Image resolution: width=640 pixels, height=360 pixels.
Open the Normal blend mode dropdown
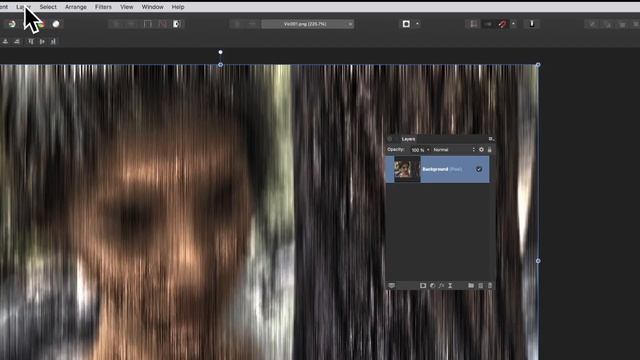(454, 150)
